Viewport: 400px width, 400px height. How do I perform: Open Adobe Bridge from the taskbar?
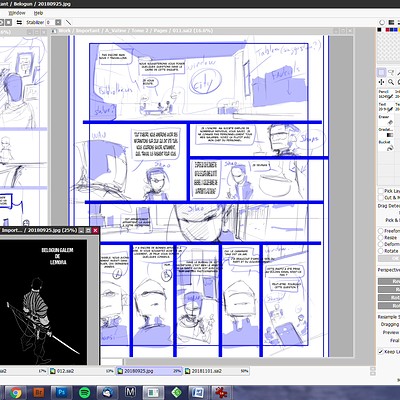(x=39, y=393)
